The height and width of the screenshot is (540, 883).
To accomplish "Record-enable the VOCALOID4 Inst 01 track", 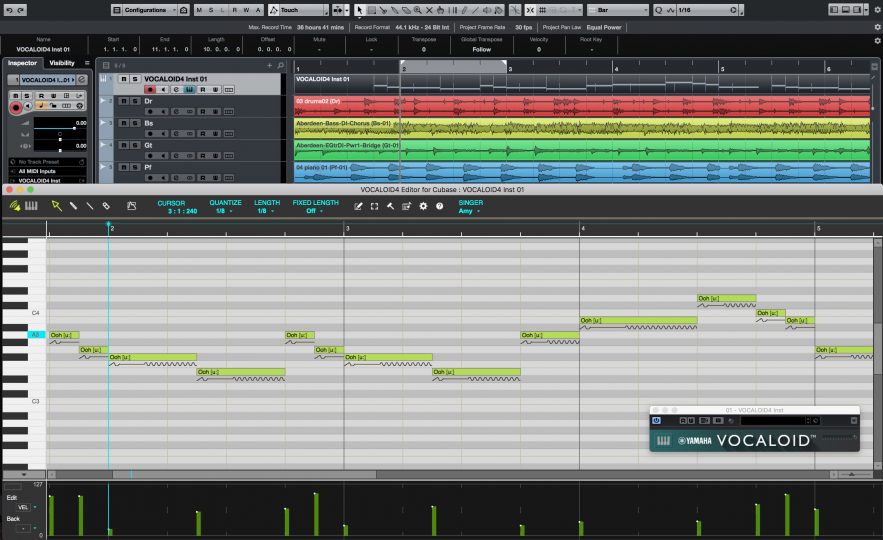I will [150, 90].
